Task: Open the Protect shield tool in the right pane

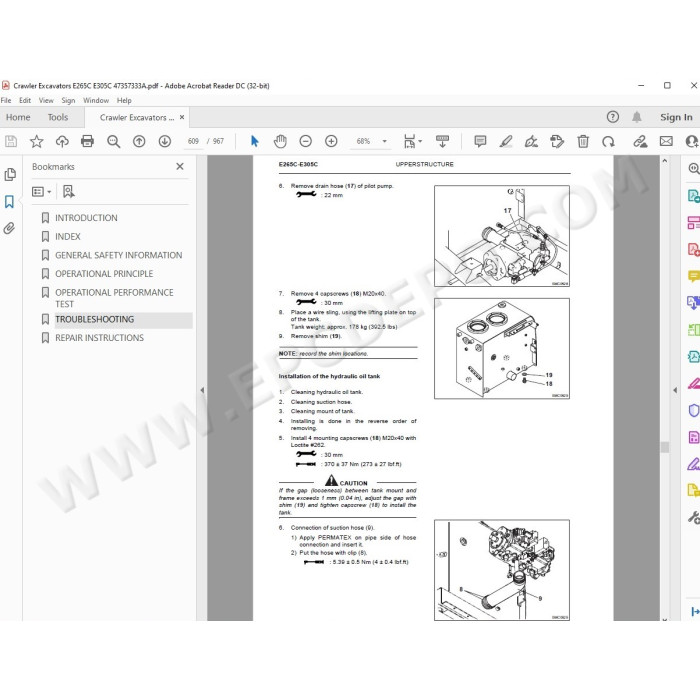Action: (x=693, y=410)
